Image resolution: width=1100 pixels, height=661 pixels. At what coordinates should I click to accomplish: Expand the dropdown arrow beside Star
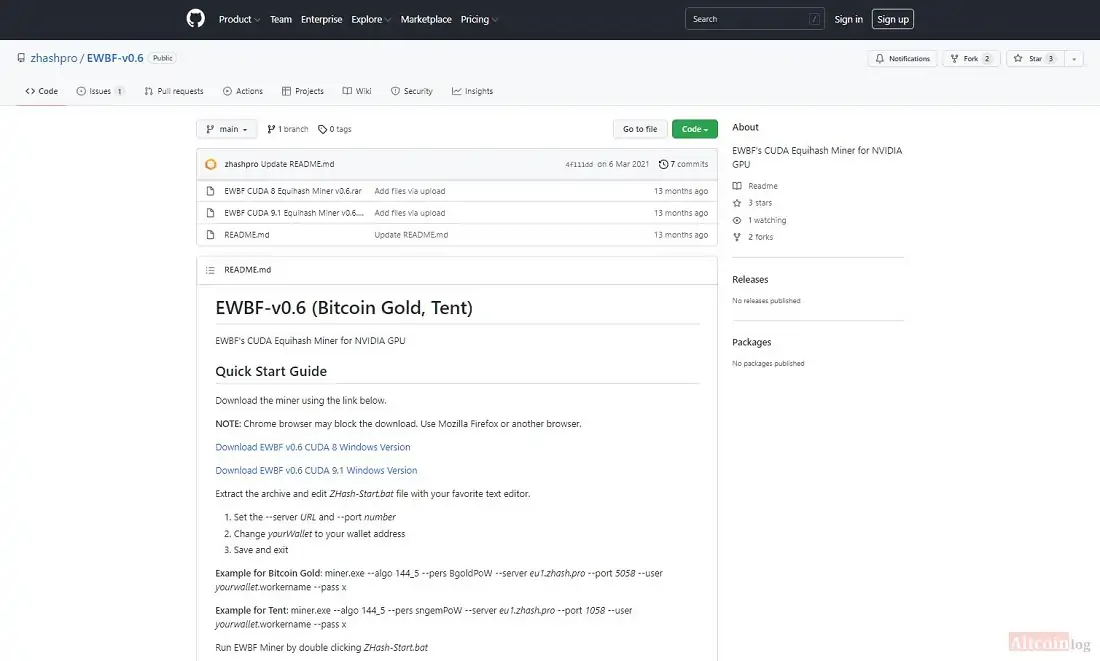(1074, 59)
